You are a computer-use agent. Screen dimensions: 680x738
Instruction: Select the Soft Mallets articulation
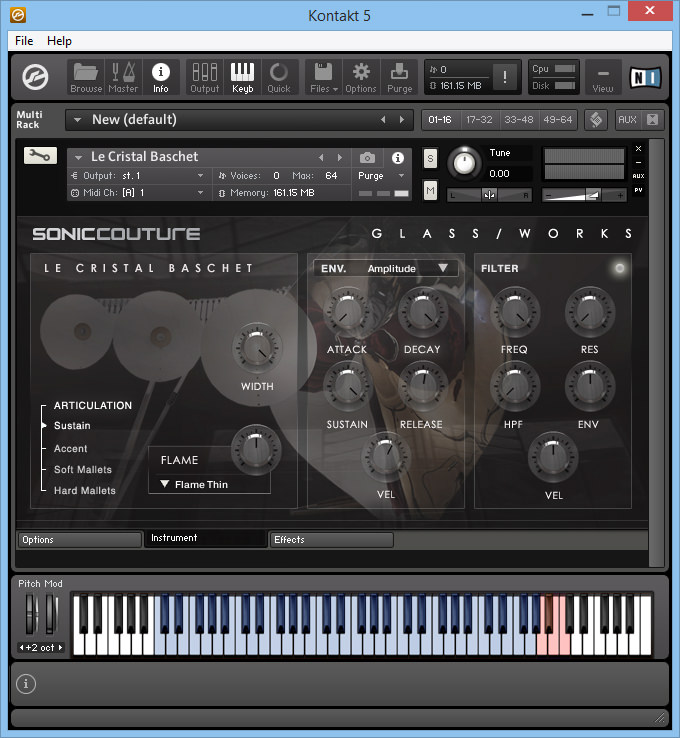pos(83,470)
